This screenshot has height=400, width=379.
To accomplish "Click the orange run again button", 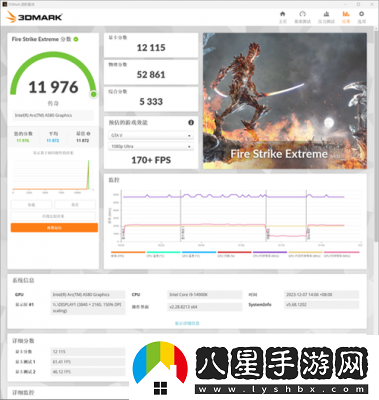I will pyautogui.click(x=54, y=228).
